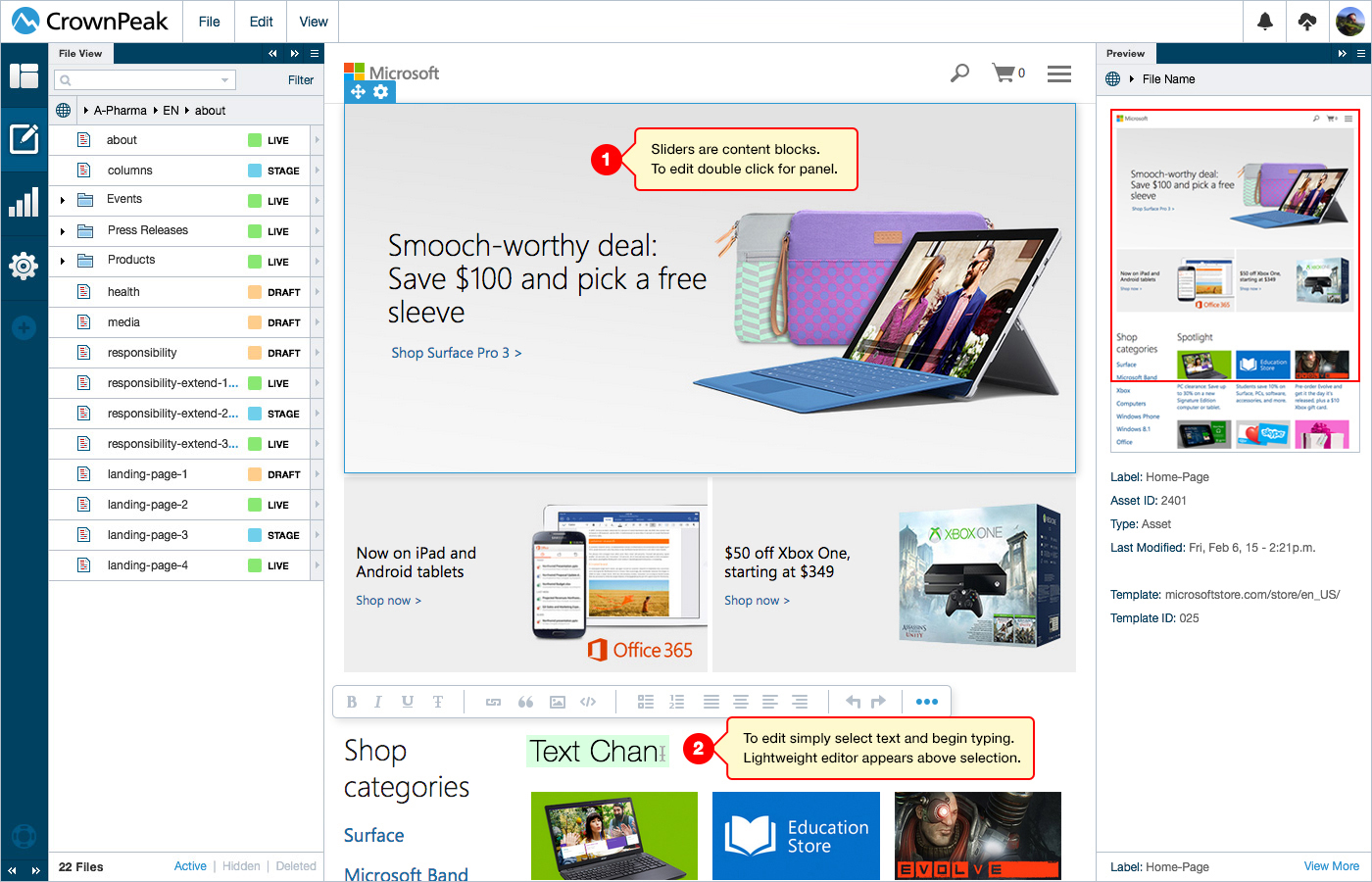1372x882 pixels.
Task: Open the shopping cart icon
Action: (x=1004, y=73)
